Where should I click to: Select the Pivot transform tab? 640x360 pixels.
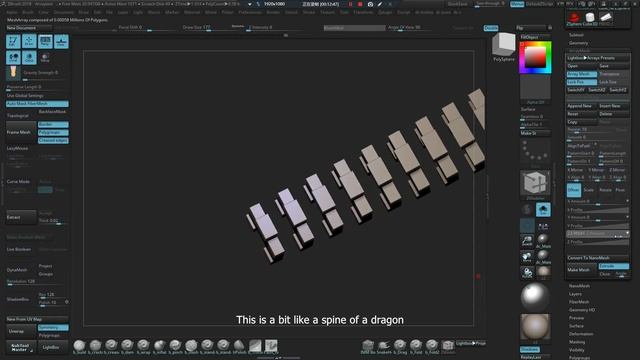620,190
